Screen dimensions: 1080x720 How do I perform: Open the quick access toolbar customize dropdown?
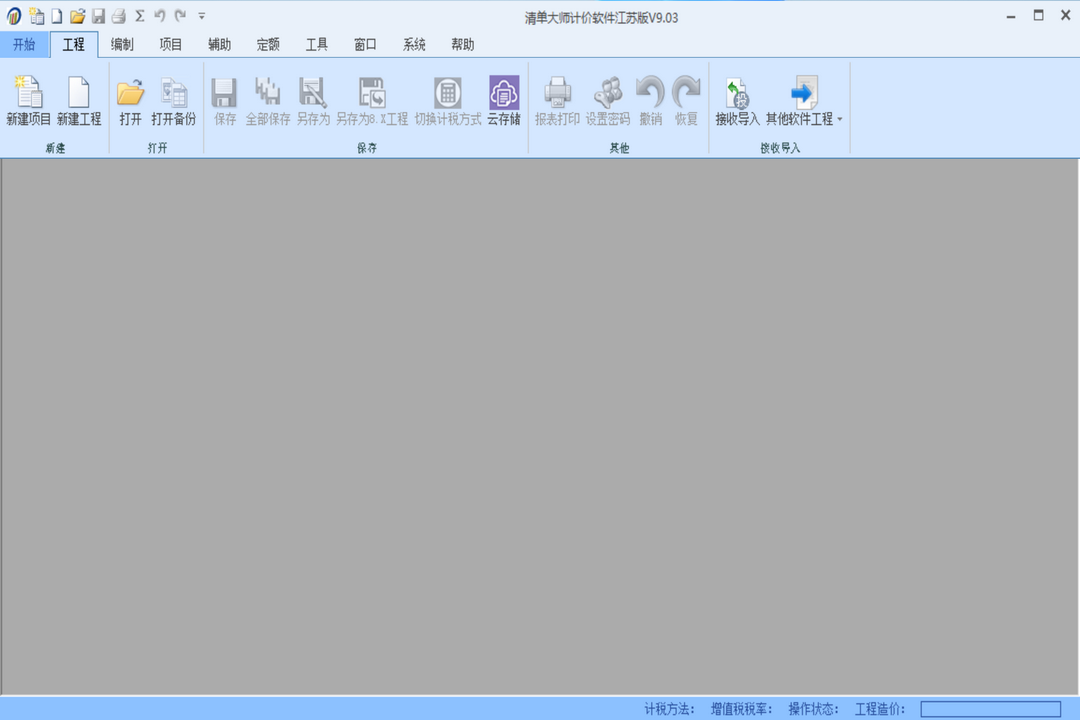coord(201,15)
